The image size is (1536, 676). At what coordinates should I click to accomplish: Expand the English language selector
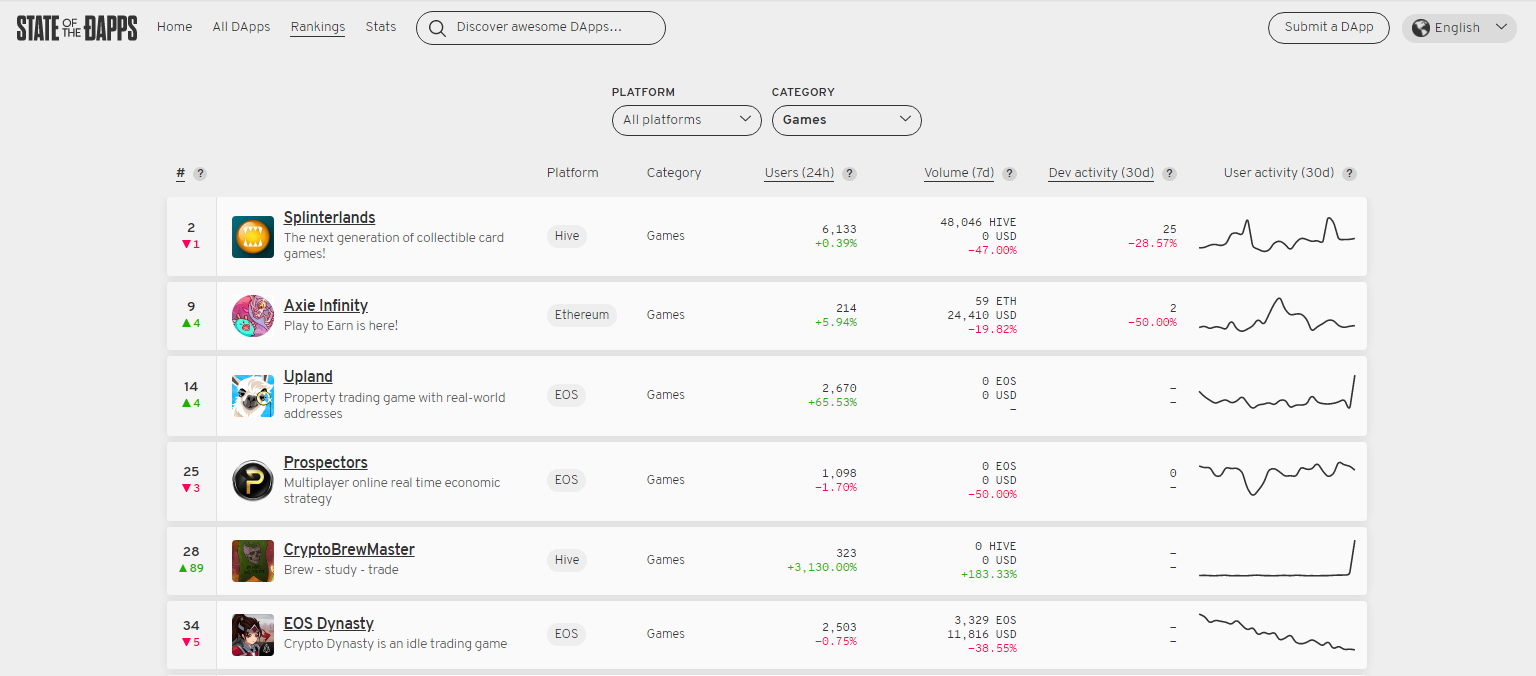point(1459,28)
